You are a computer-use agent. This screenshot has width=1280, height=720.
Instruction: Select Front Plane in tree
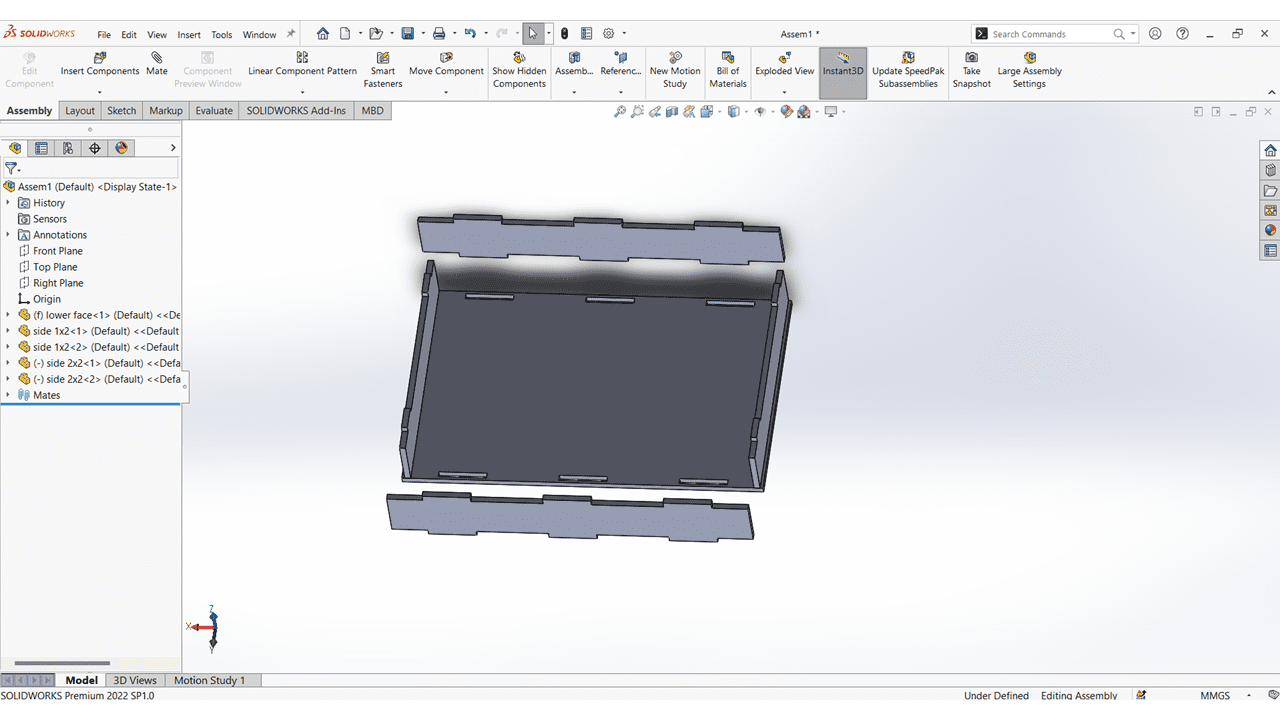coord(58,250)
